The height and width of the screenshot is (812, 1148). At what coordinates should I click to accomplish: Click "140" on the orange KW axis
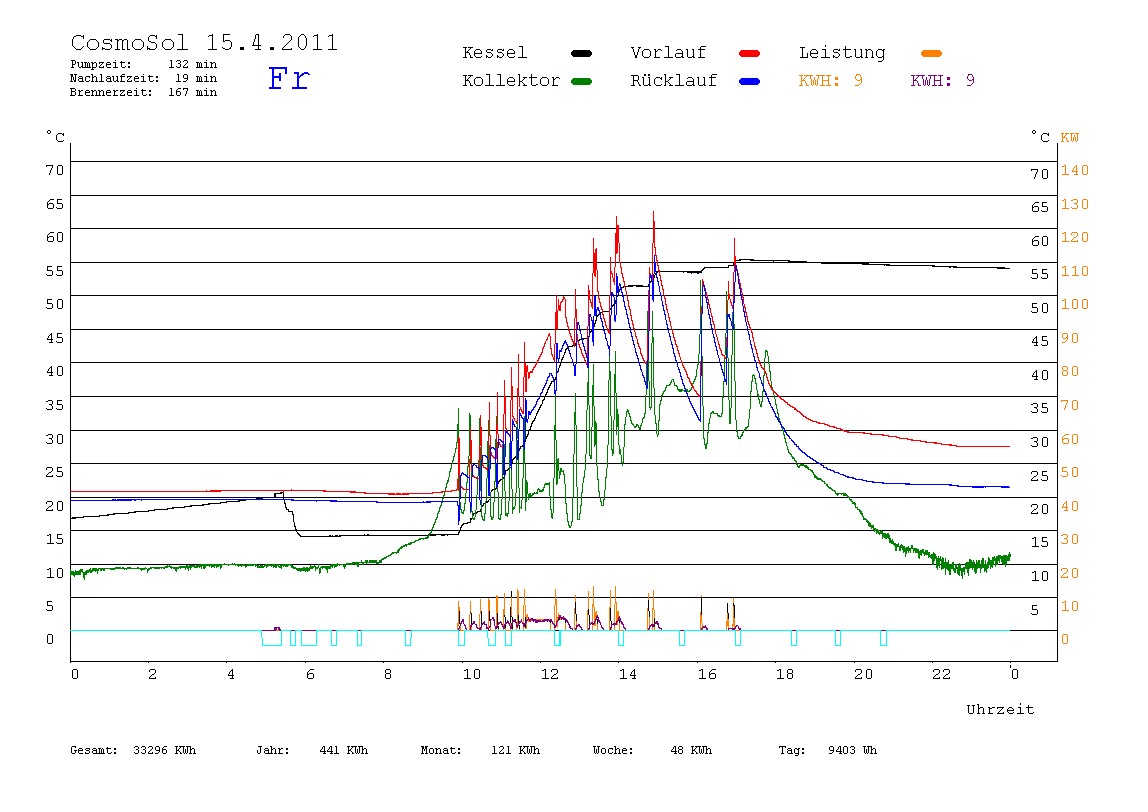pos(1075,171)
